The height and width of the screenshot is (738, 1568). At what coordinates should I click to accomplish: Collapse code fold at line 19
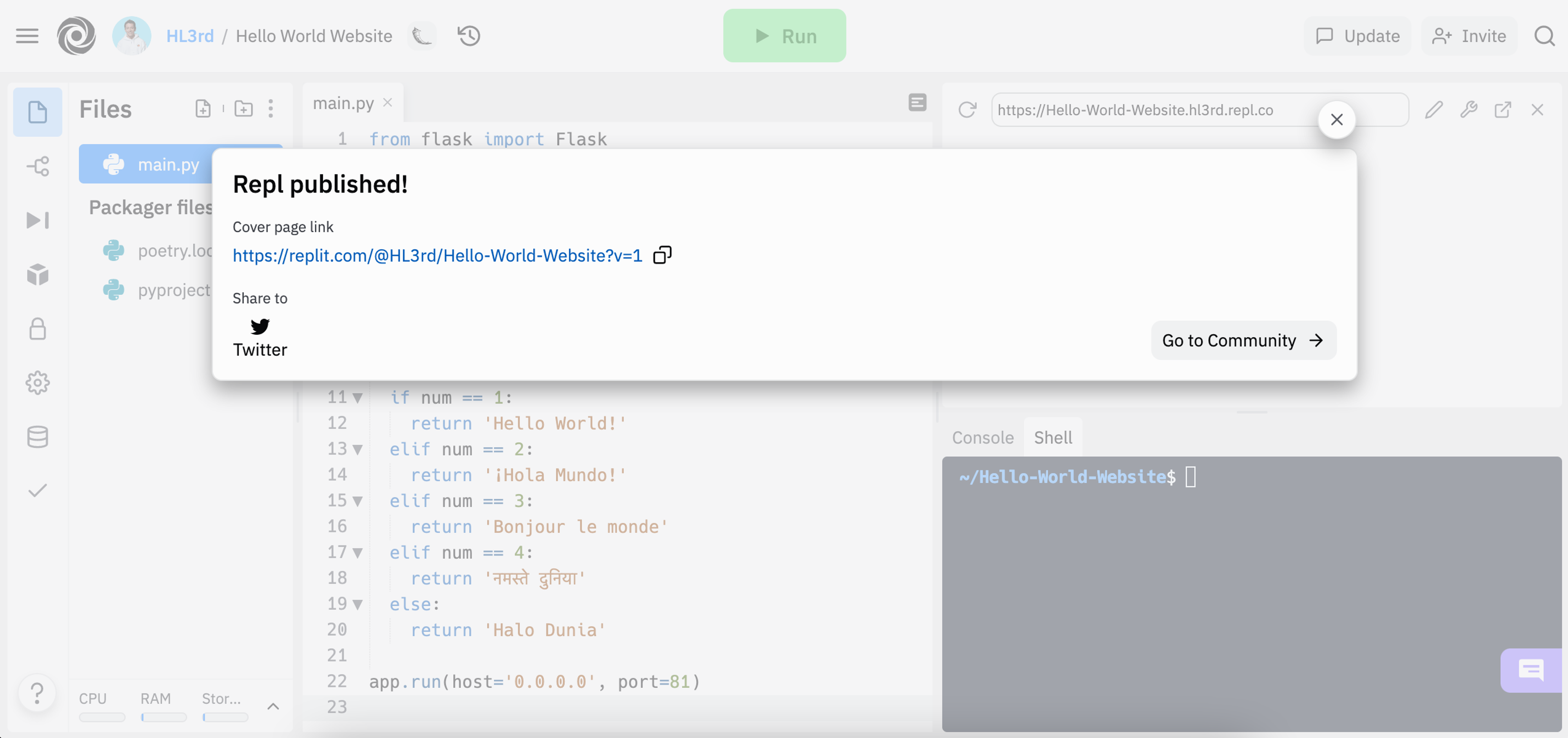(x=358, y=604)
